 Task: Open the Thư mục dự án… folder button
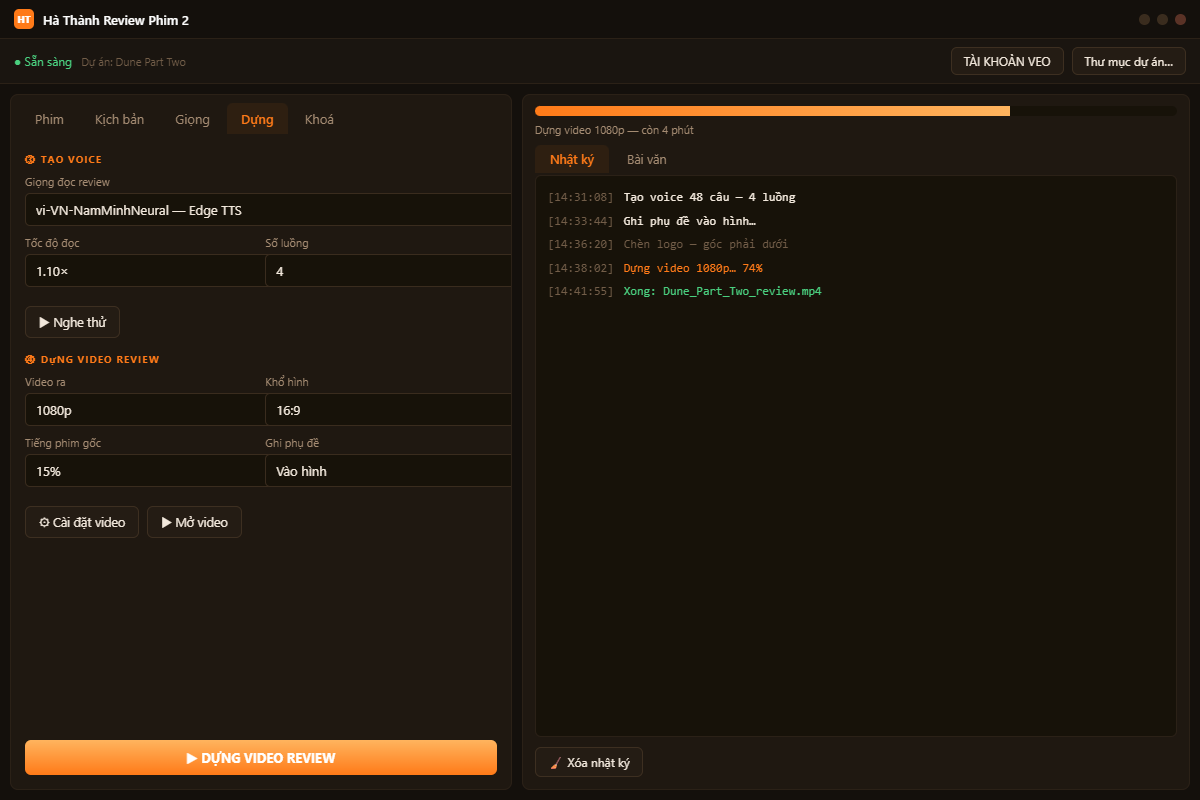point(1129,61)
